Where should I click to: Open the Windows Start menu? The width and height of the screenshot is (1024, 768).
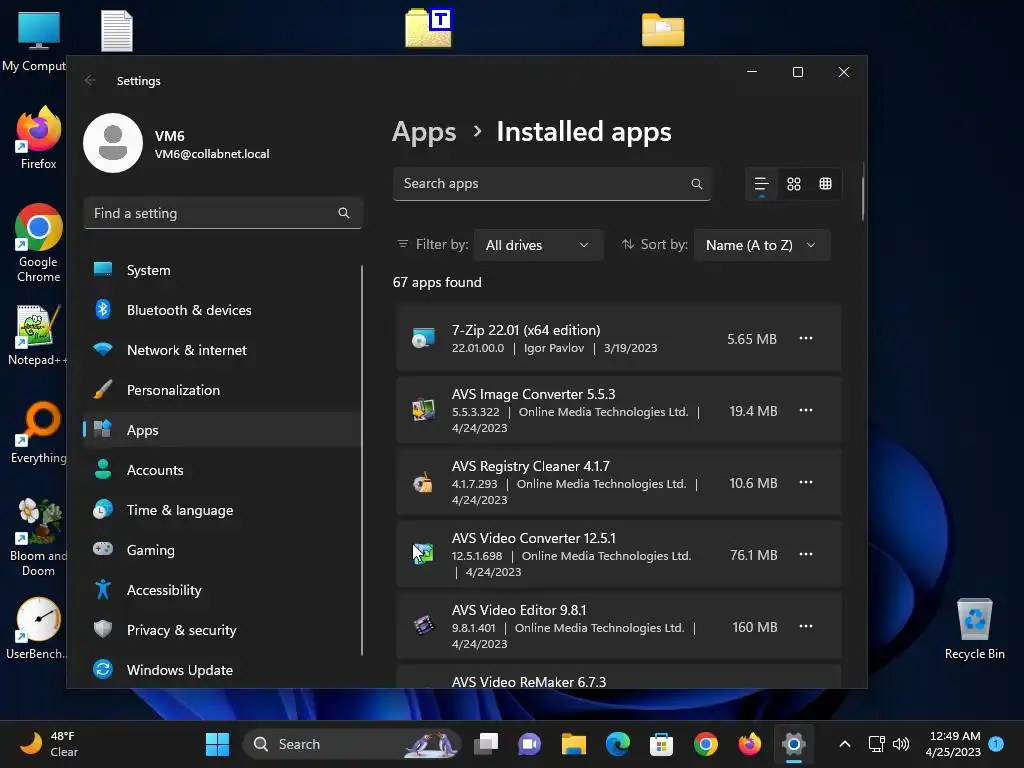pos(217,744)
